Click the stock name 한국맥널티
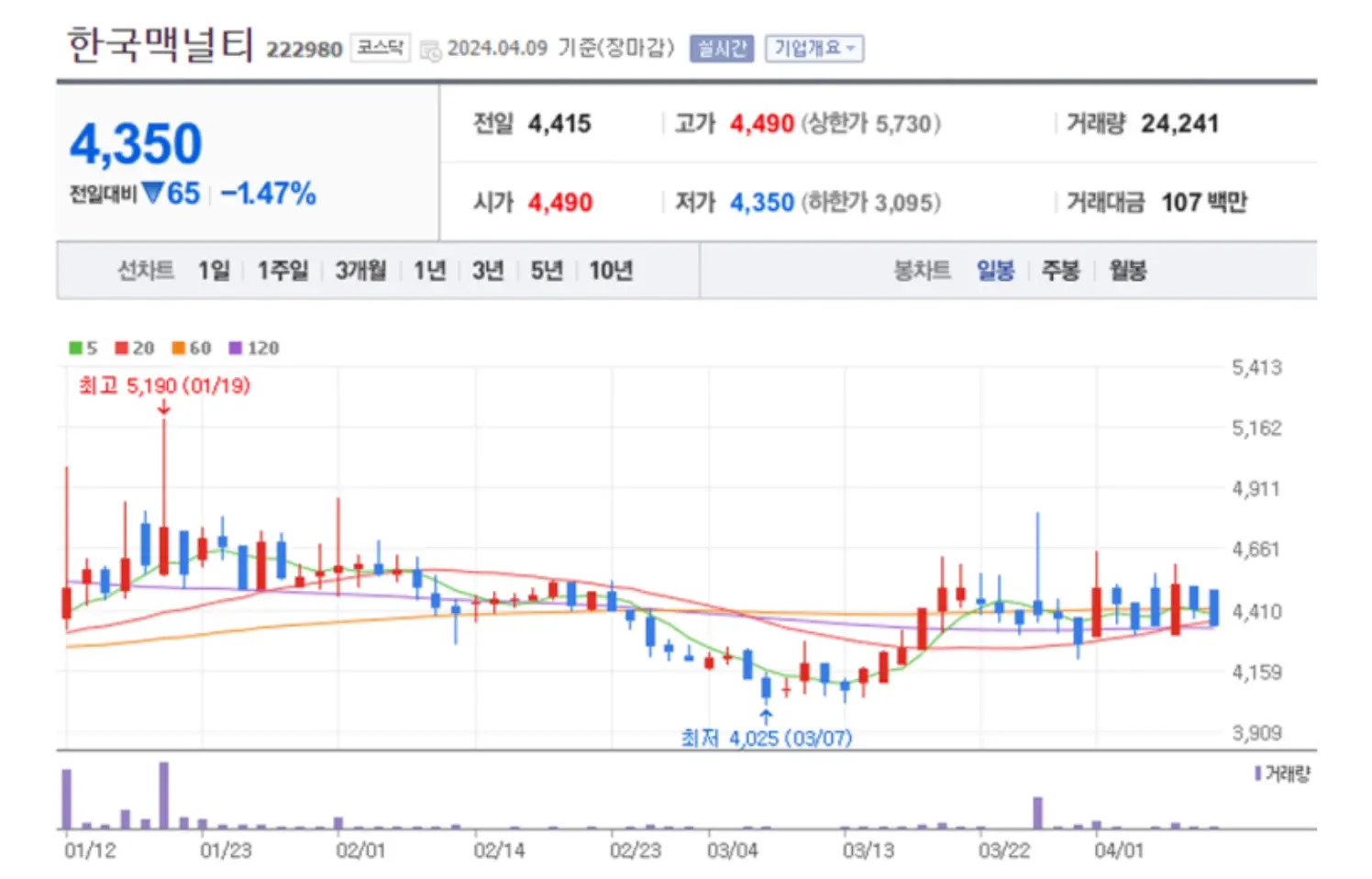The image size is (1372, 879). click(x=160, y=44)
